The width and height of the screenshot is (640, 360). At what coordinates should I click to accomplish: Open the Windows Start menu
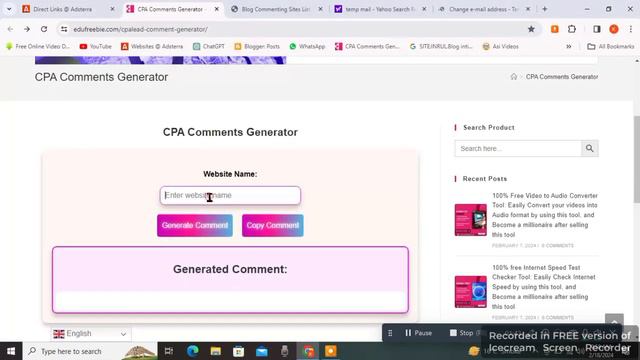click(11, 351)
